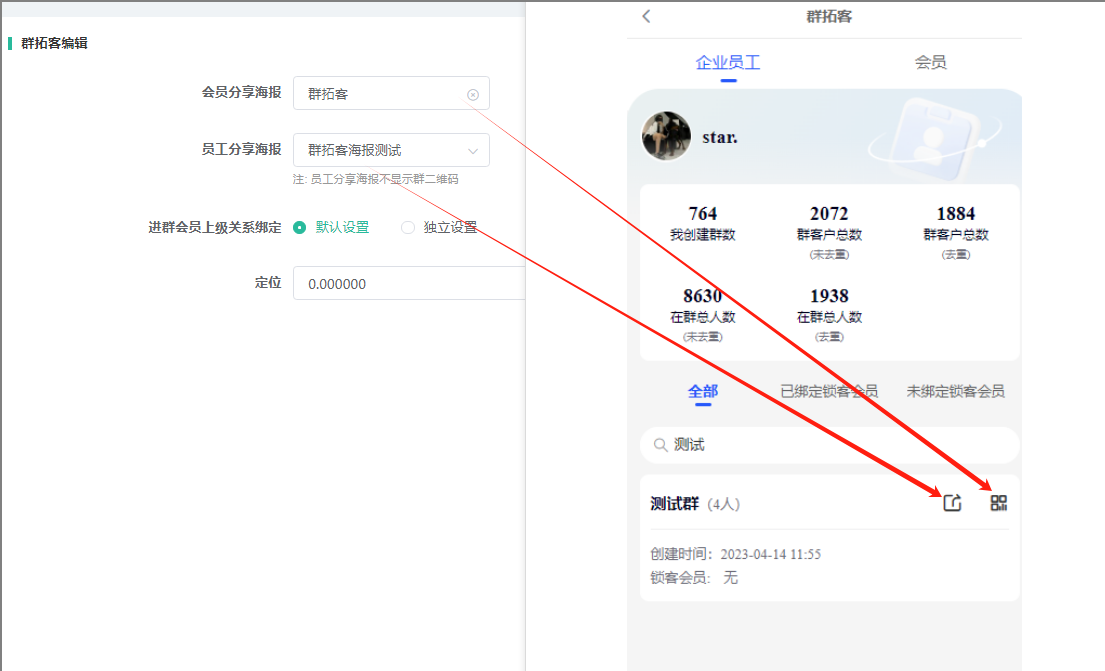
Task: Choose the 独立设置 radio option
Action: [x=408, y=227]
